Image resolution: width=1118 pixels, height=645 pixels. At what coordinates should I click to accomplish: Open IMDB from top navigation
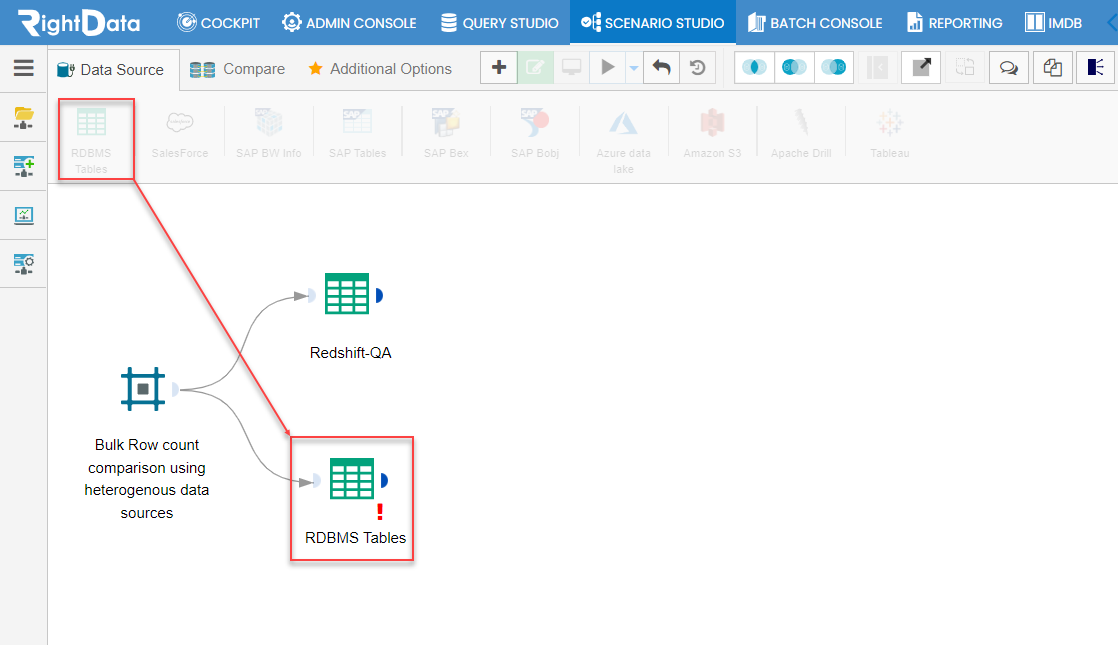(x=1053, y=23)
